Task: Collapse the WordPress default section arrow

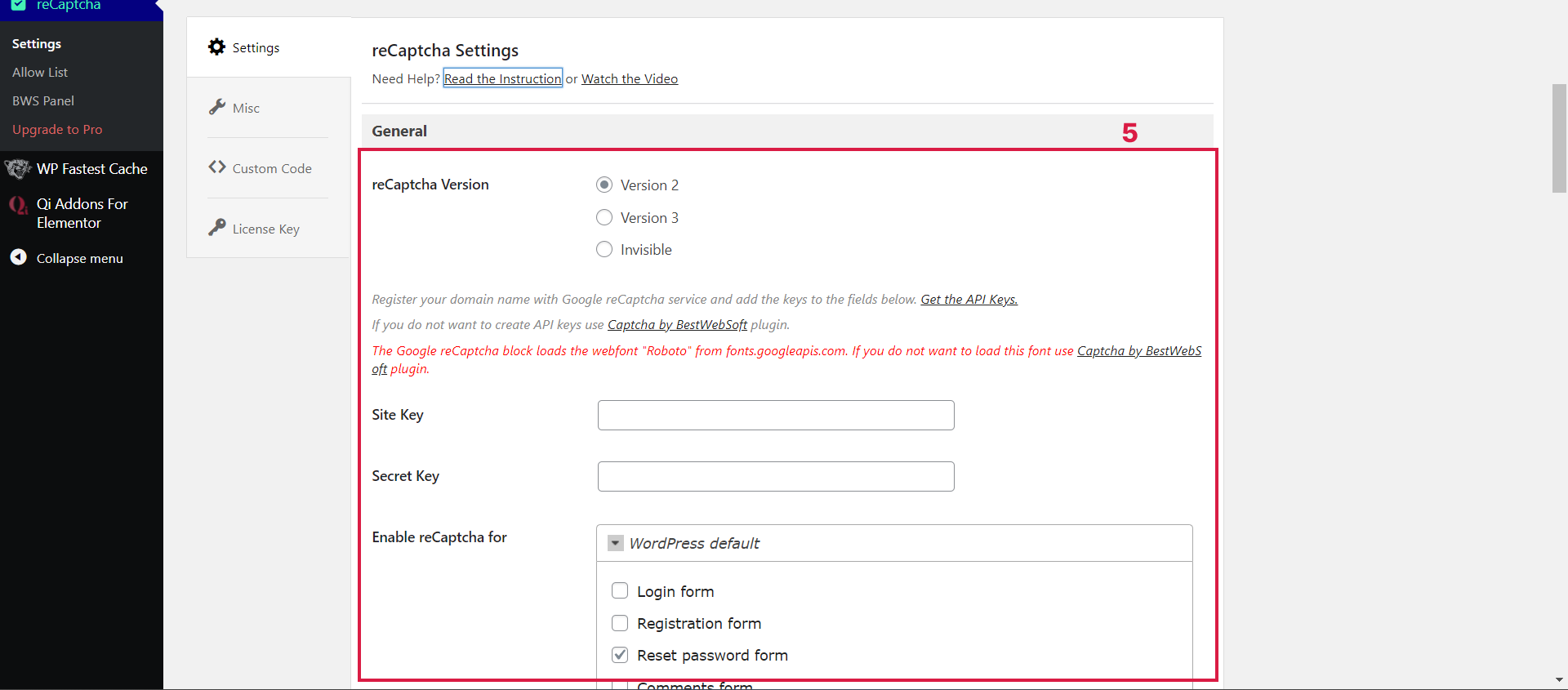Action: tap(616, 543)
